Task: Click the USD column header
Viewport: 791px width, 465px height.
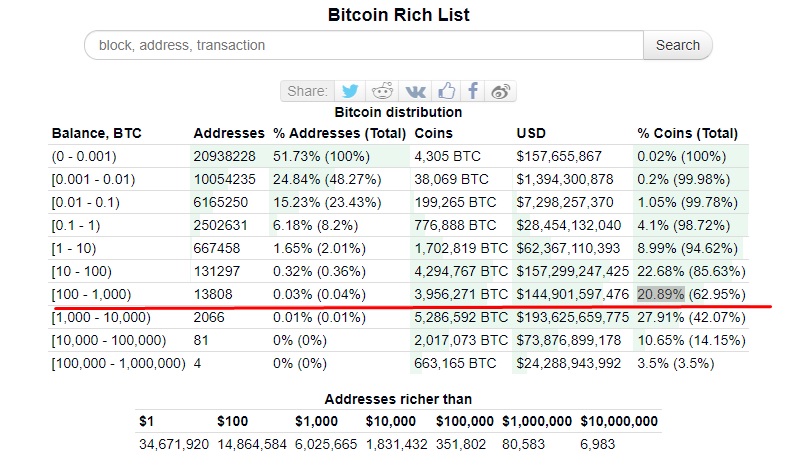Action: (531, 133)
